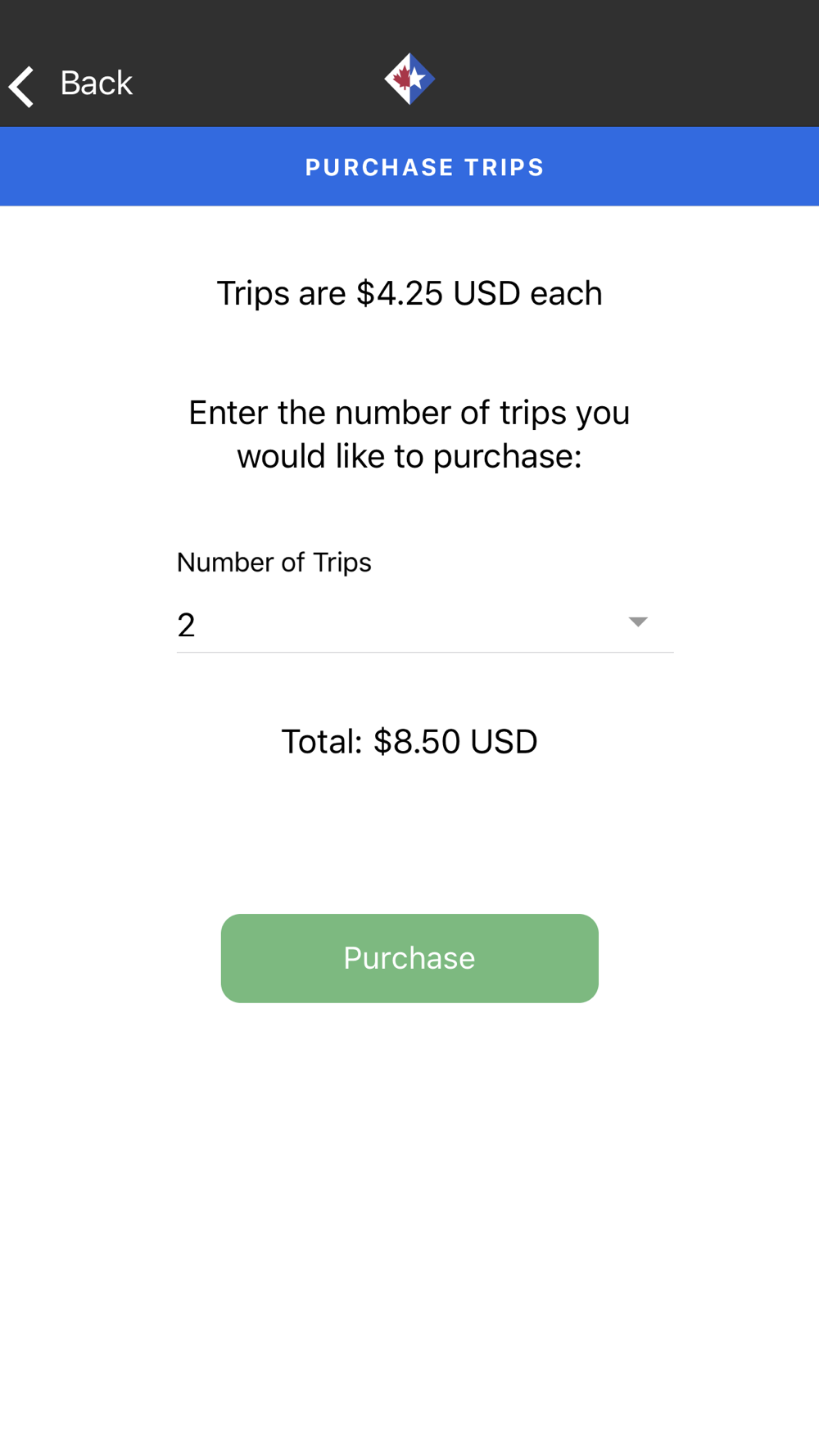The image size is (819, 1456).
Task: Go back using the Back label
Action: click(x=96, y=84)
